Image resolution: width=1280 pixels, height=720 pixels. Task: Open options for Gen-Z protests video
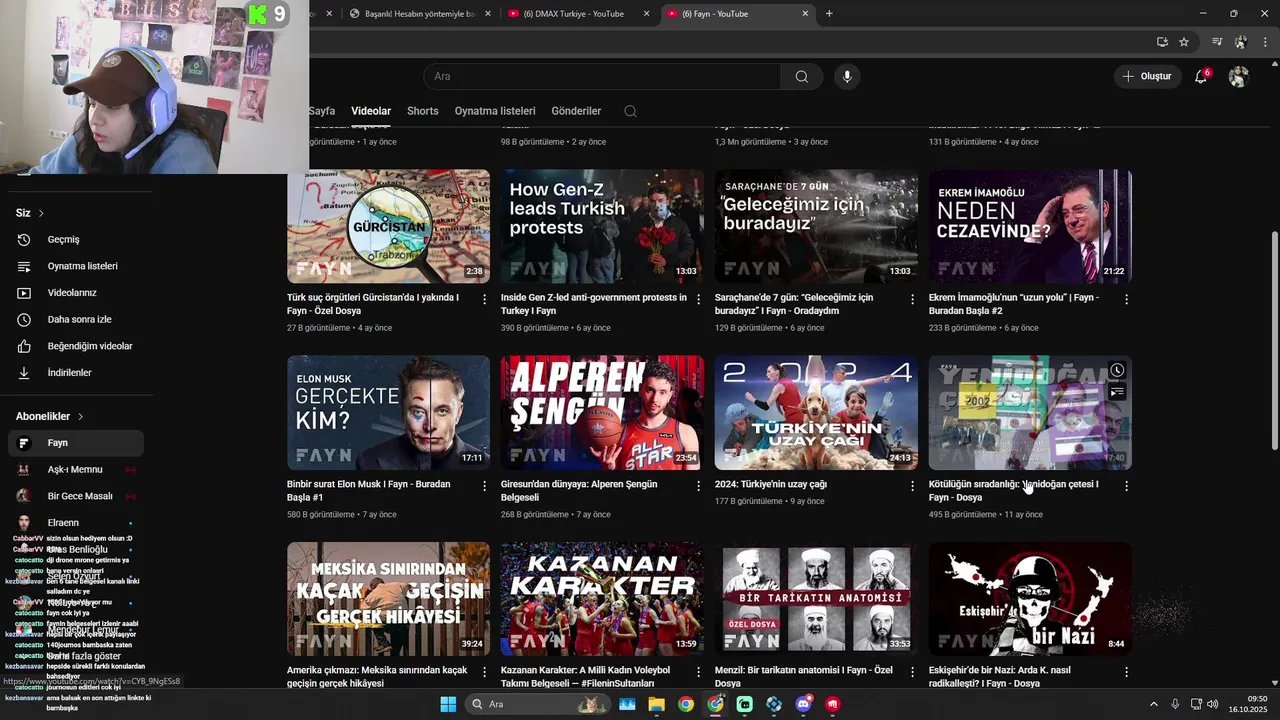click(x=699, y=299)
